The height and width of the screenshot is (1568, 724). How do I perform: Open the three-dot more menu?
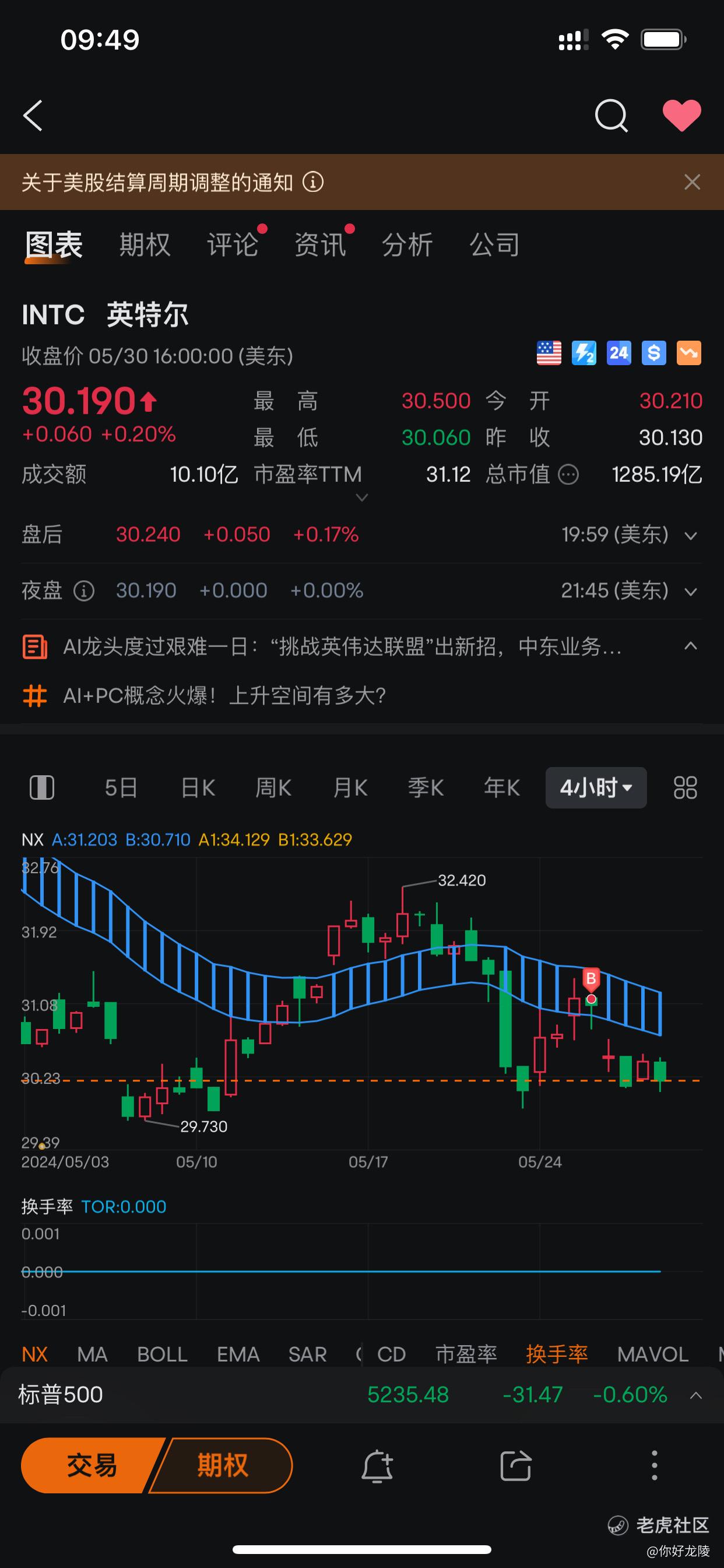(x=654, y=1466)
